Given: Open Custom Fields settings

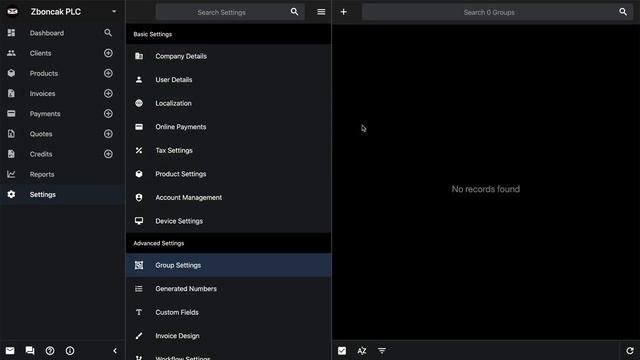Looking at the screenshot, I should (229, 312).
